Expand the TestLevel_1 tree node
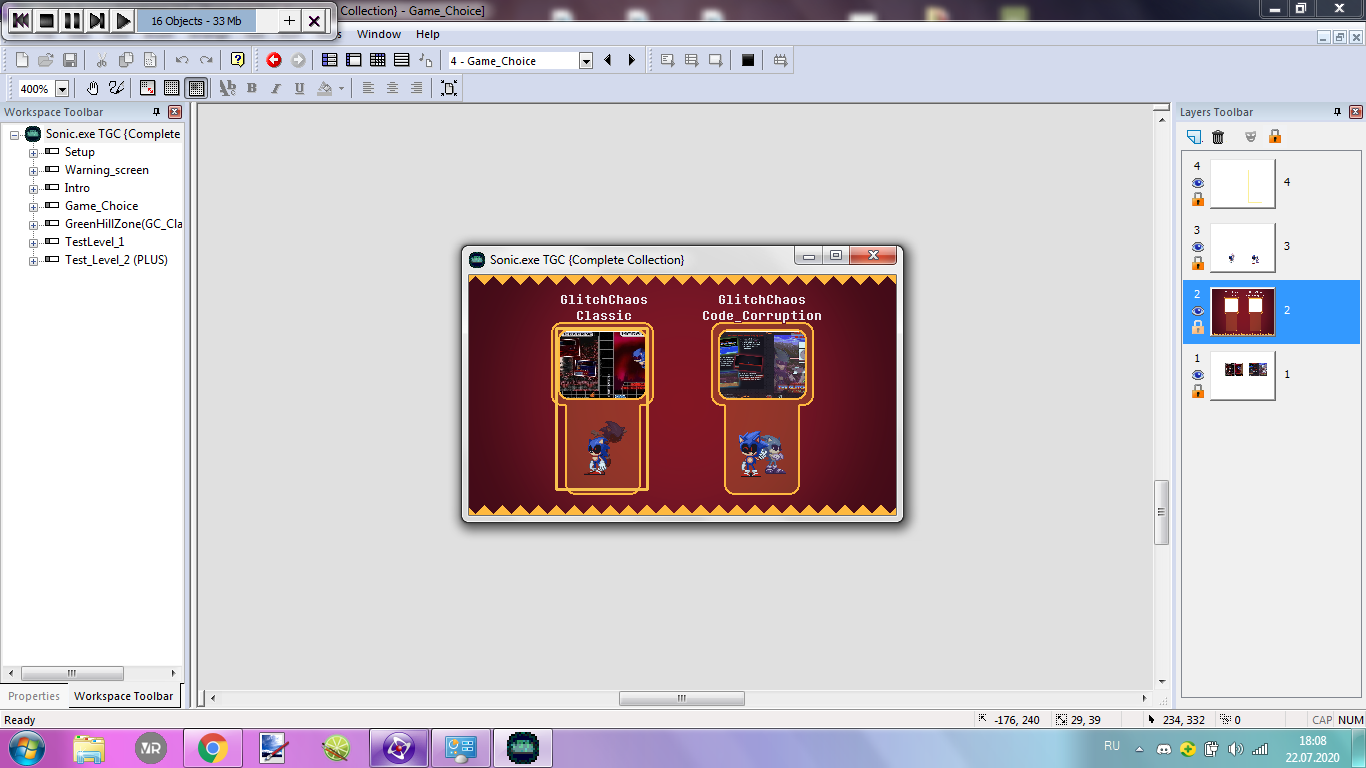The image size is (1366, 768). point(34,242)
